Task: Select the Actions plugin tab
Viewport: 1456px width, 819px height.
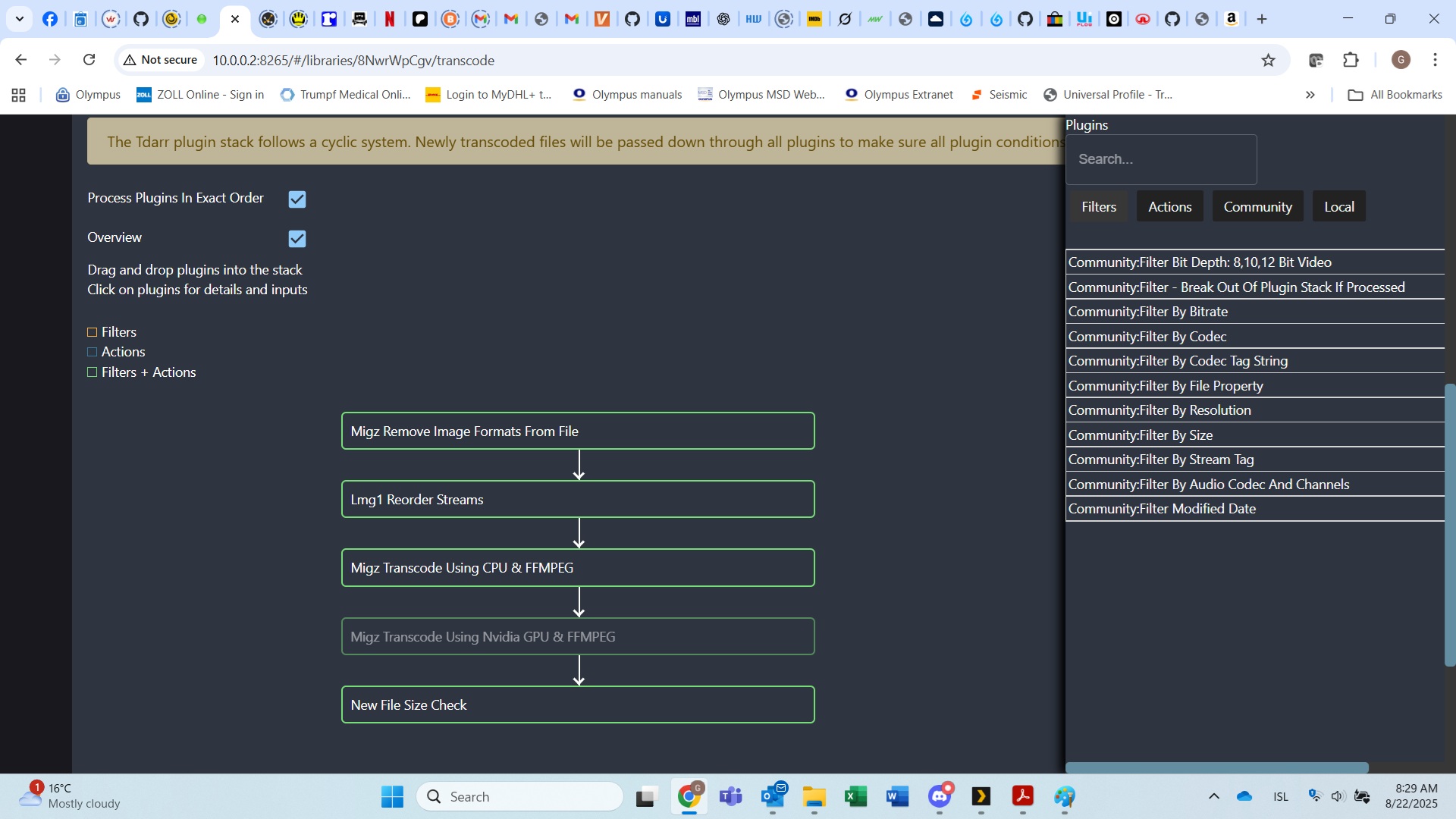Action: click(1169, 207)
